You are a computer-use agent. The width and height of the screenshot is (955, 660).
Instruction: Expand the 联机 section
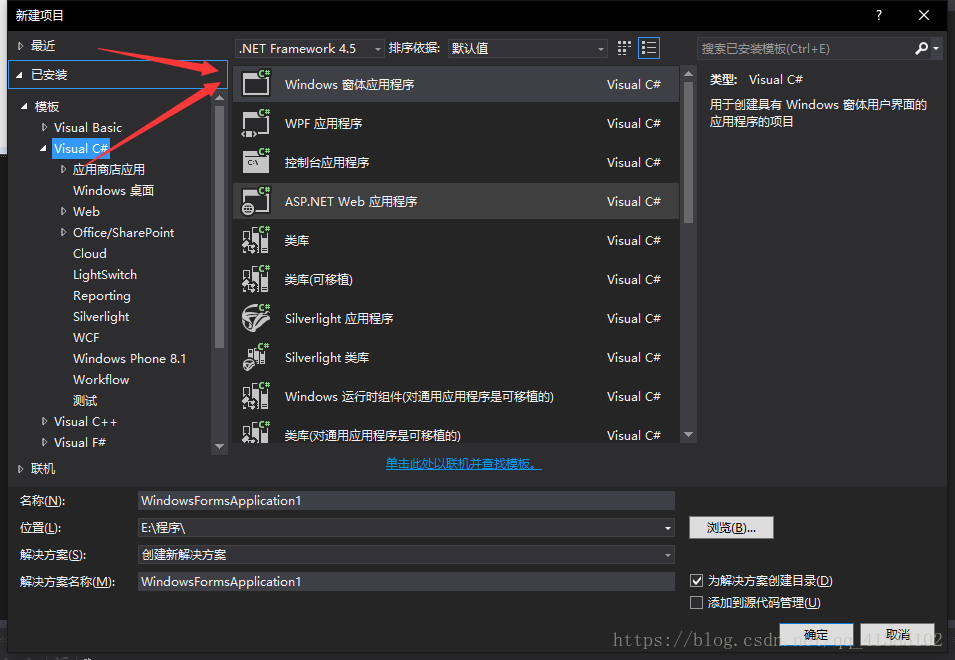click(21, 469)
